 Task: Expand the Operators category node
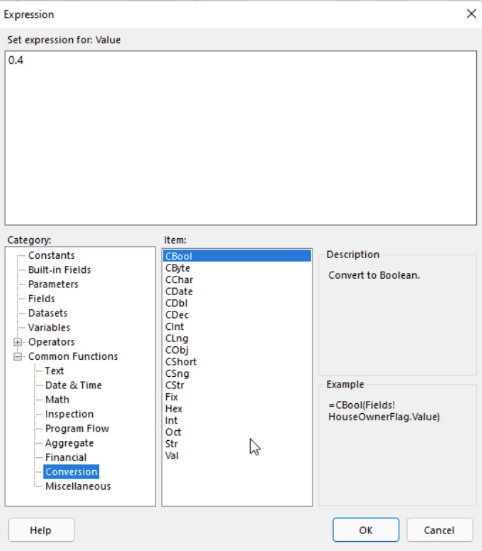tap(18, 342)
